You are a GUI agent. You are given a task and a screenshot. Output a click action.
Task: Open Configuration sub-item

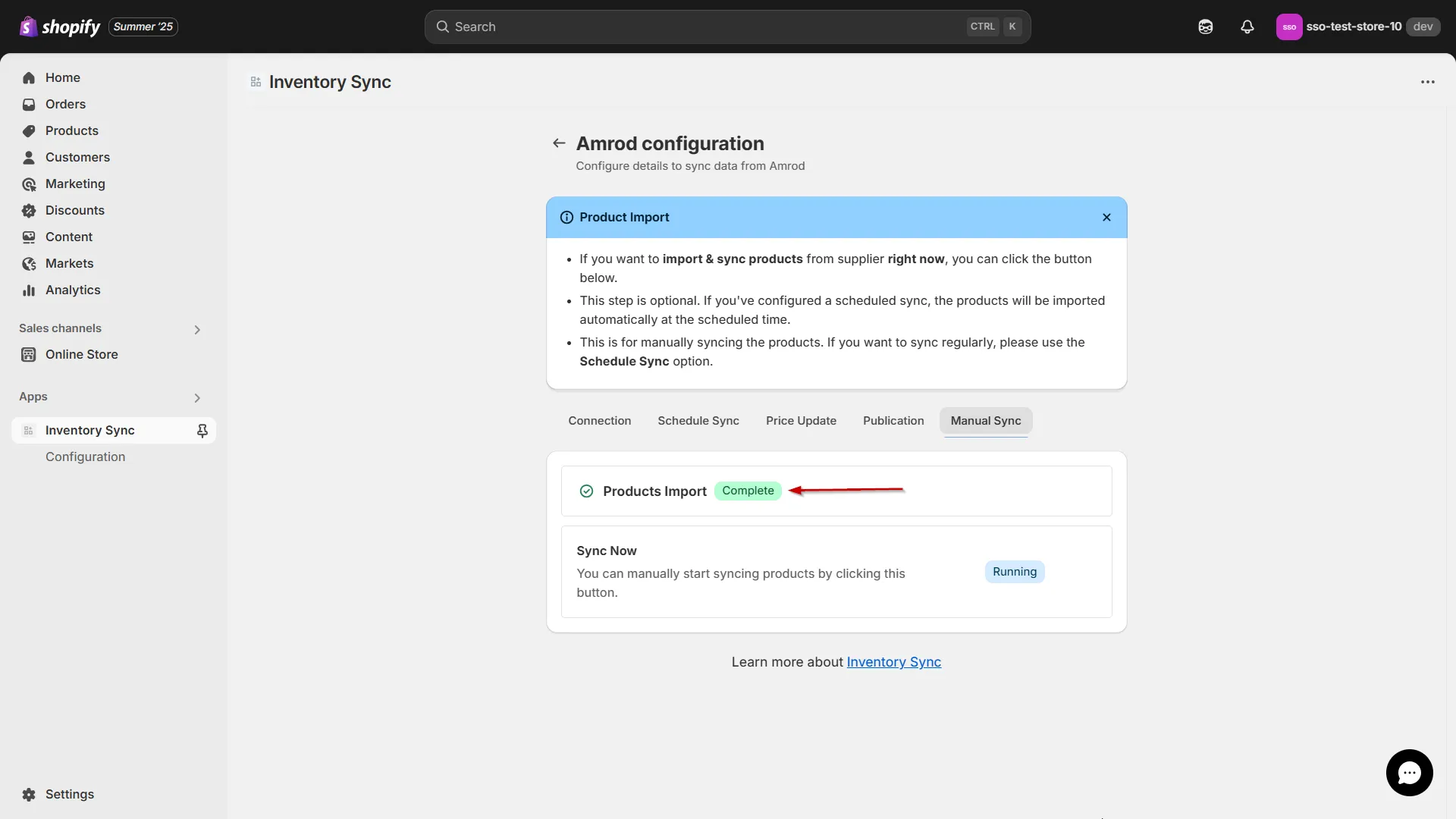click(x=85, y=457)
